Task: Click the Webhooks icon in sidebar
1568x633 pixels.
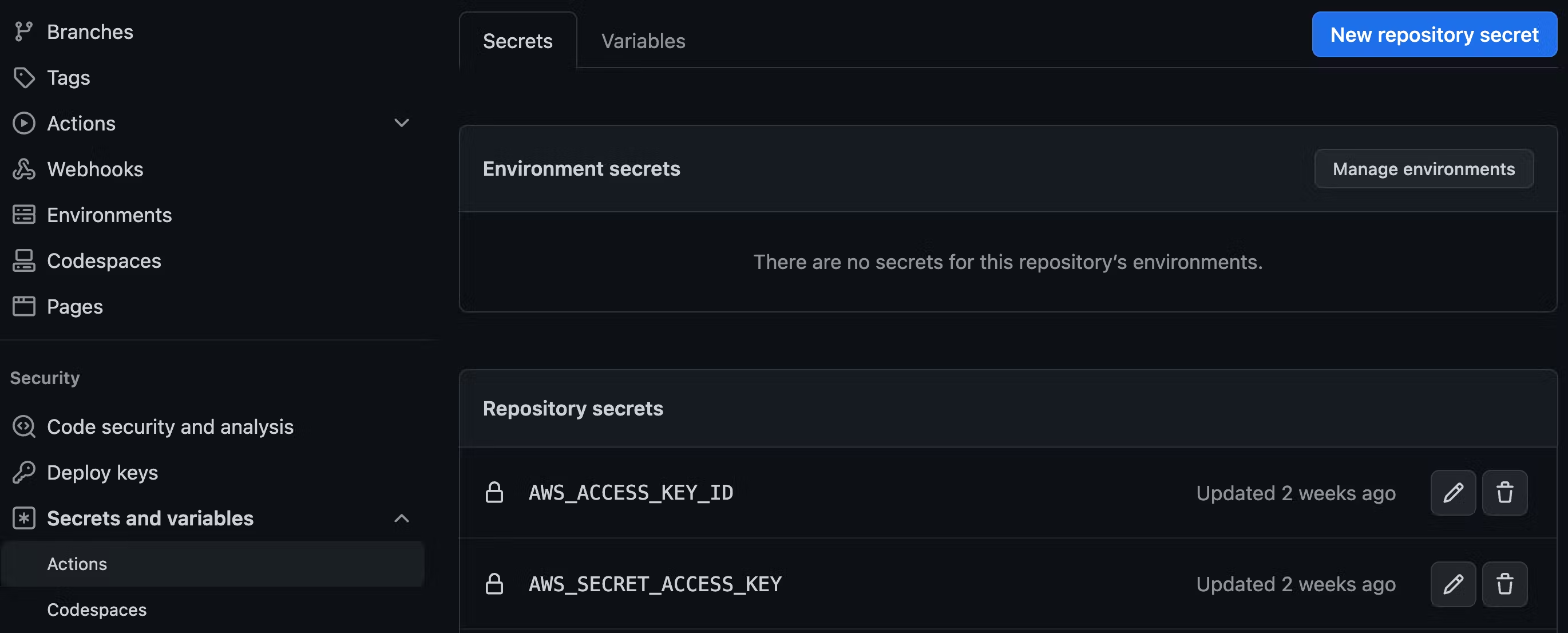Action: [x=23, y=169]
